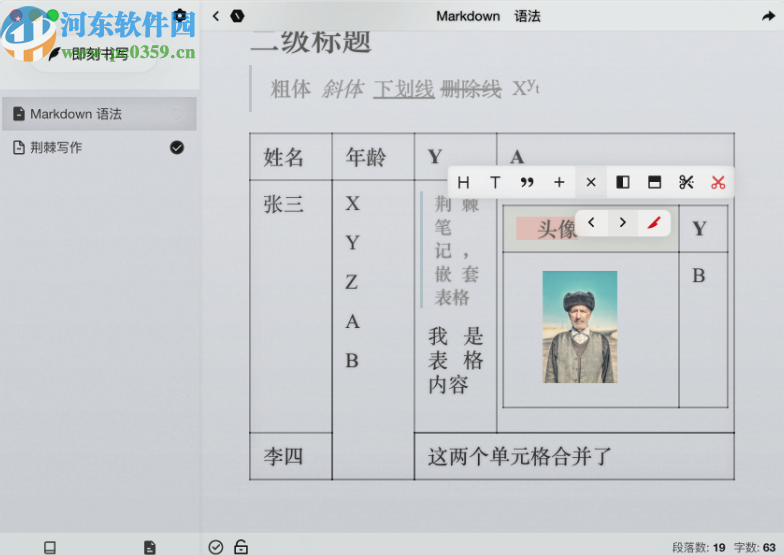Click the 张三 cell
The width and height of the screenshot is (784, 555).
point(290,306)
